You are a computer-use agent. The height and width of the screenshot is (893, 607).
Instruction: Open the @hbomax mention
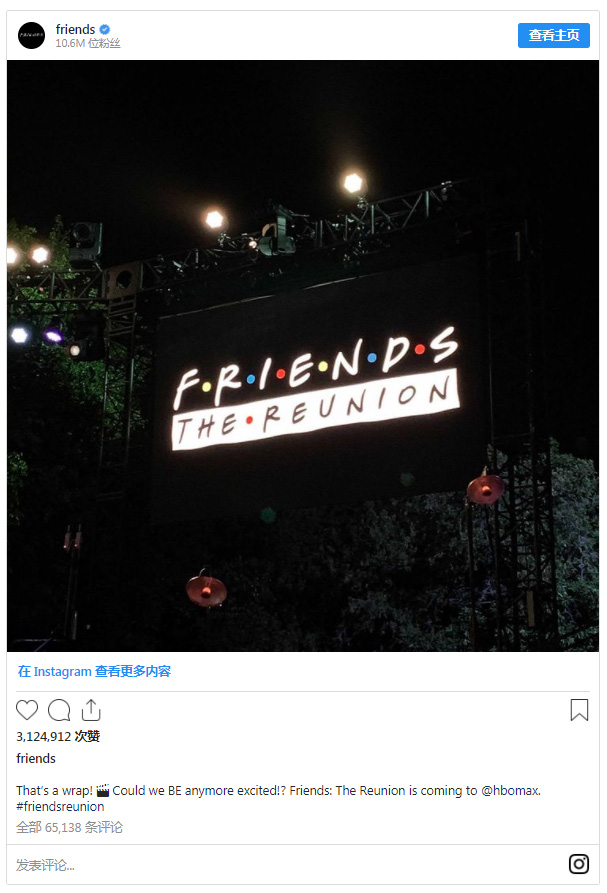510,790
